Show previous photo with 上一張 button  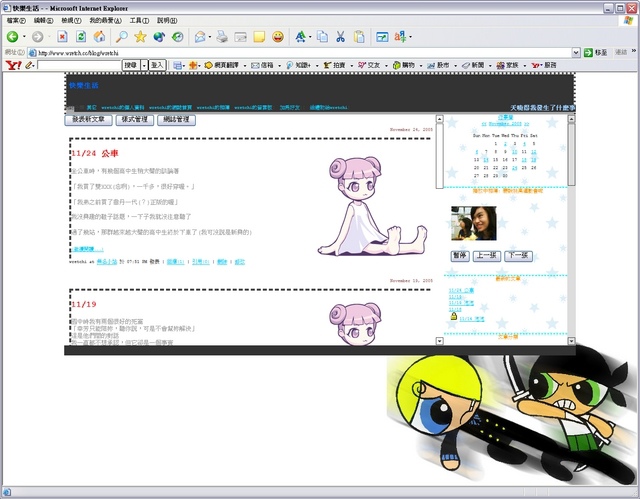(487, 256)
